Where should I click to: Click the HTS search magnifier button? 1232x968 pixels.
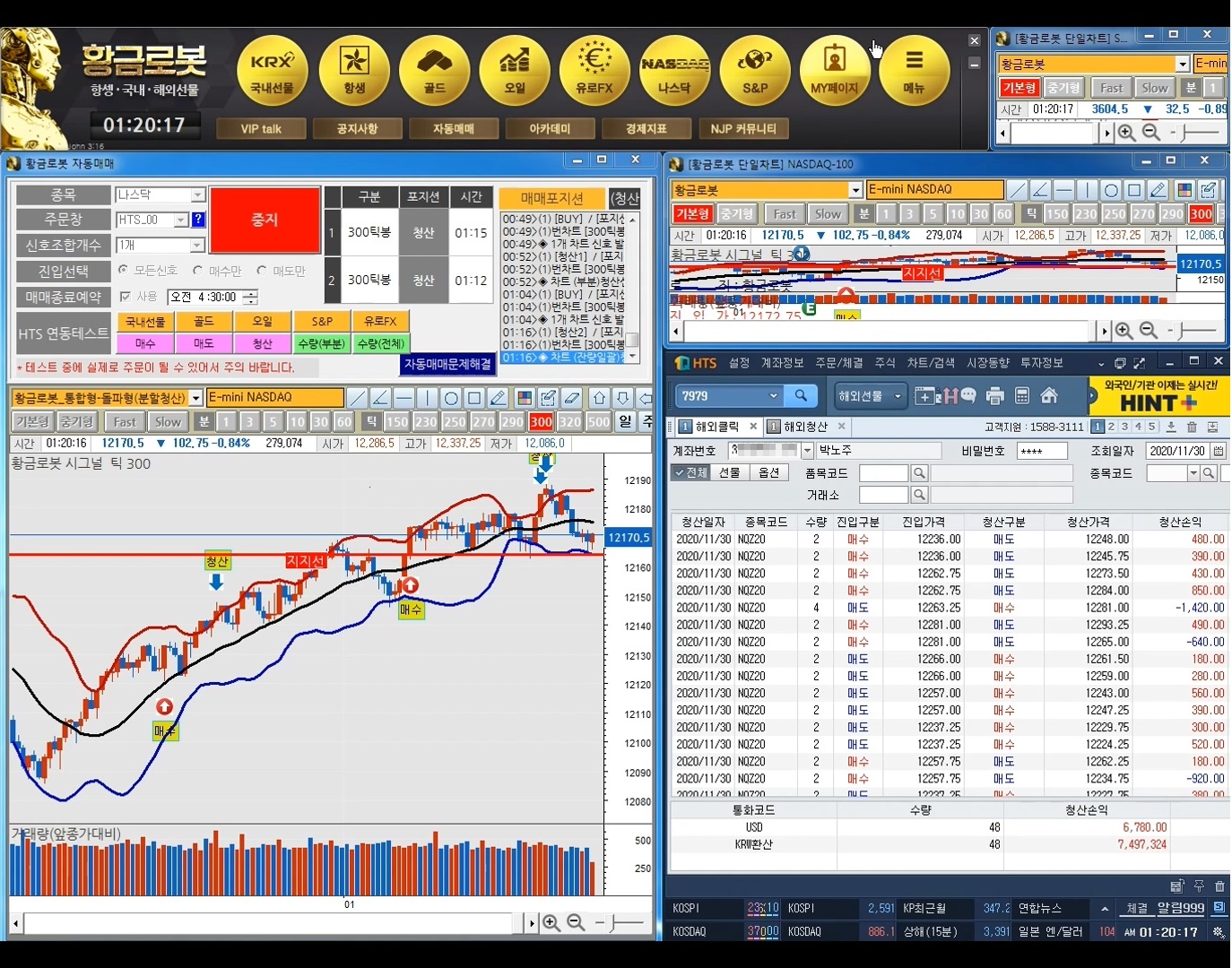coord(800,395)
